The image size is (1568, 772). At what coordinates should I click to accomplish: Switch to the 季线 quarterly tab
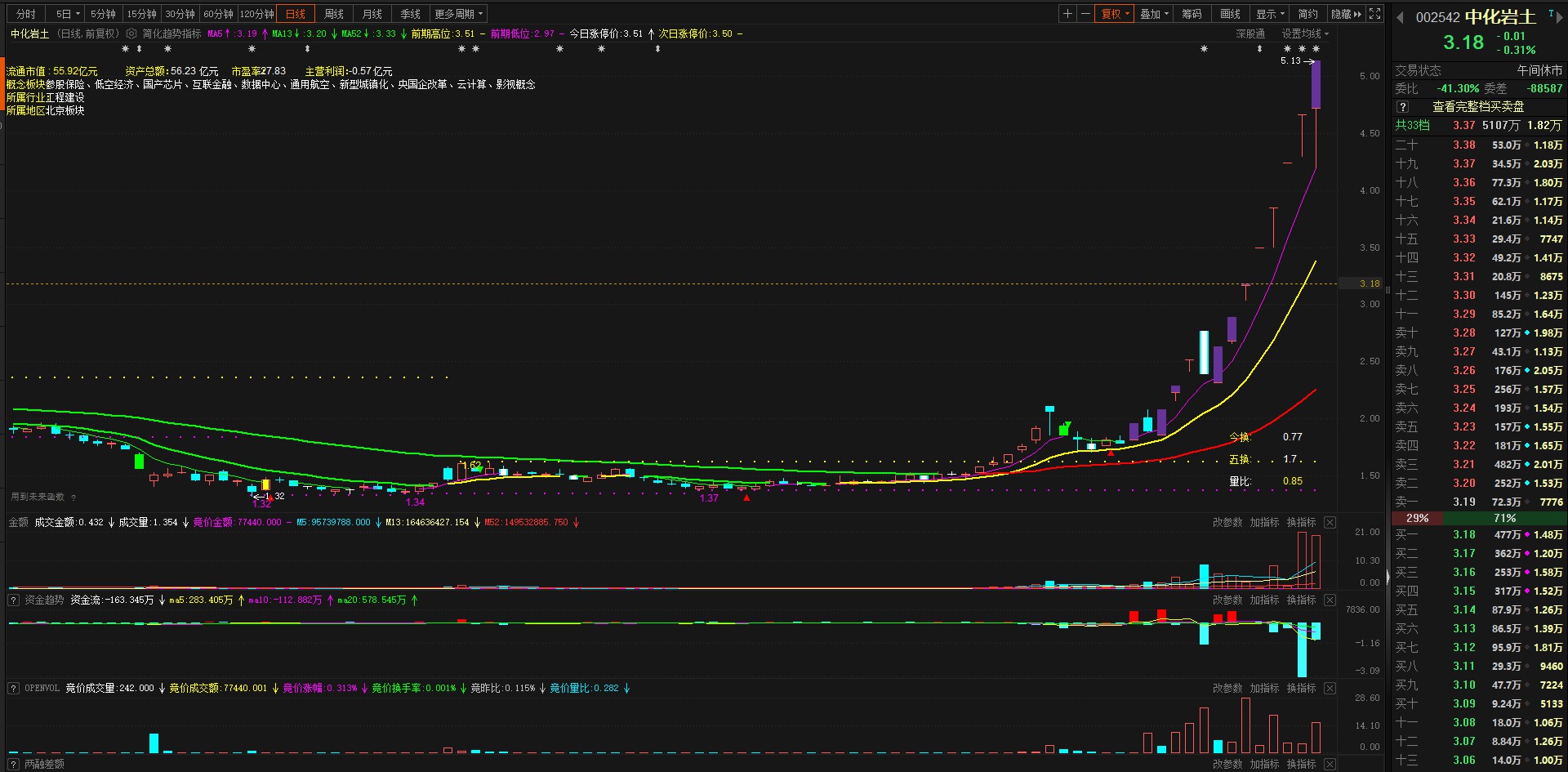coord(411,14)
